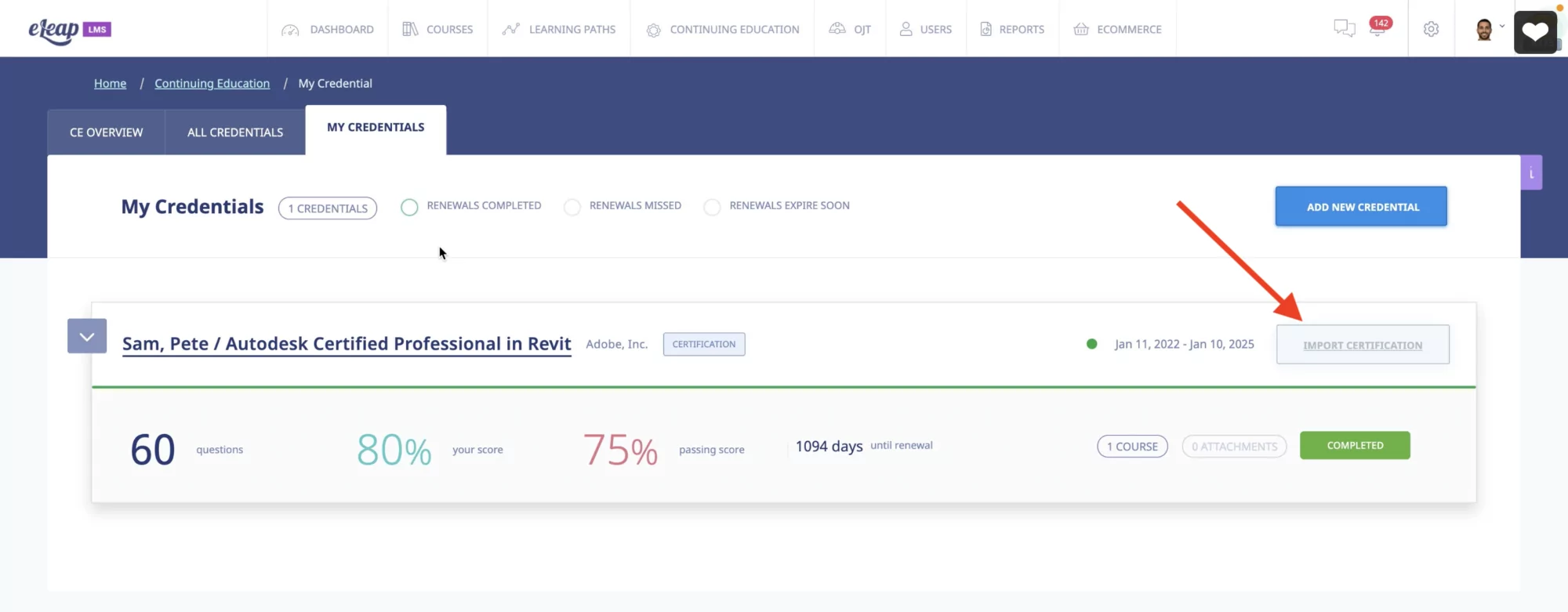1568x612 pixels.
Task: Click the 0 Attachments pill
Action: click(x=1234, y=446)
